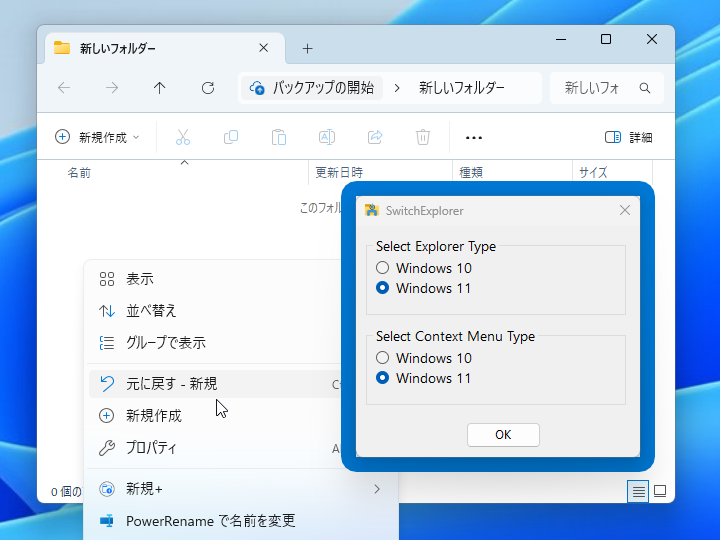This screenshot has height=540, width=720.
Task: Open the 新規作成 dropdown in toolbar
Action: click(x=97, y=137)
